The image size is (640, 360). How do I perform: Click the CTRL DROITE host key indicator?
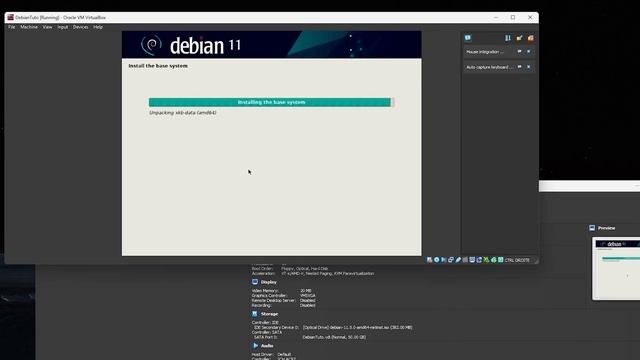point(517,260)
